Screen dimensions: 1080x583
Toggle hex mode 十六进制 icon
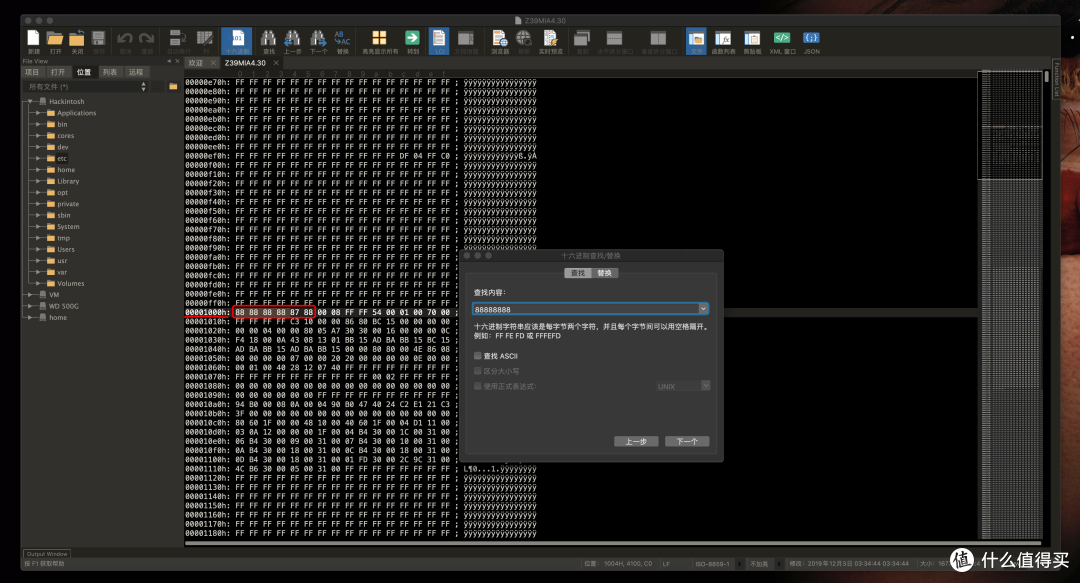[x=237, y=41]
